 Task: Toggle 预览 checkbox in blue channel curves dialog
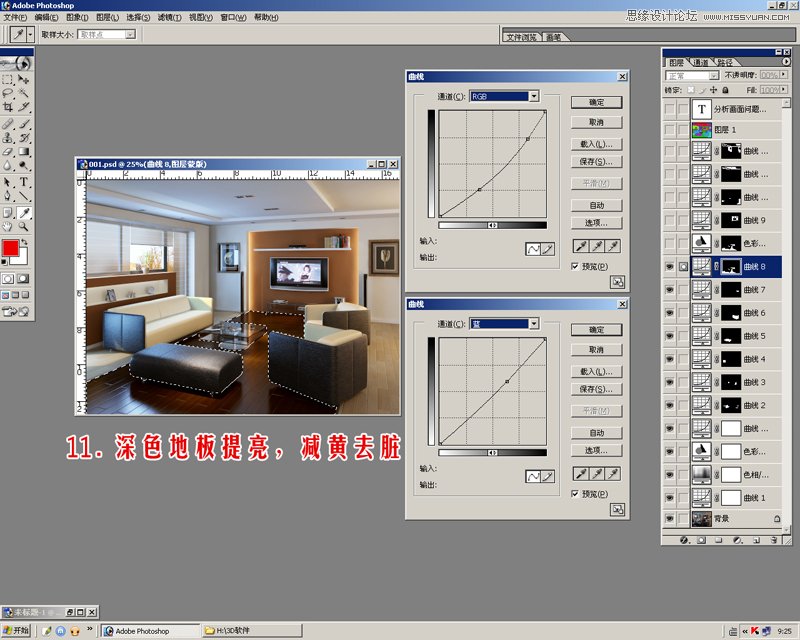tap(575, 494)
